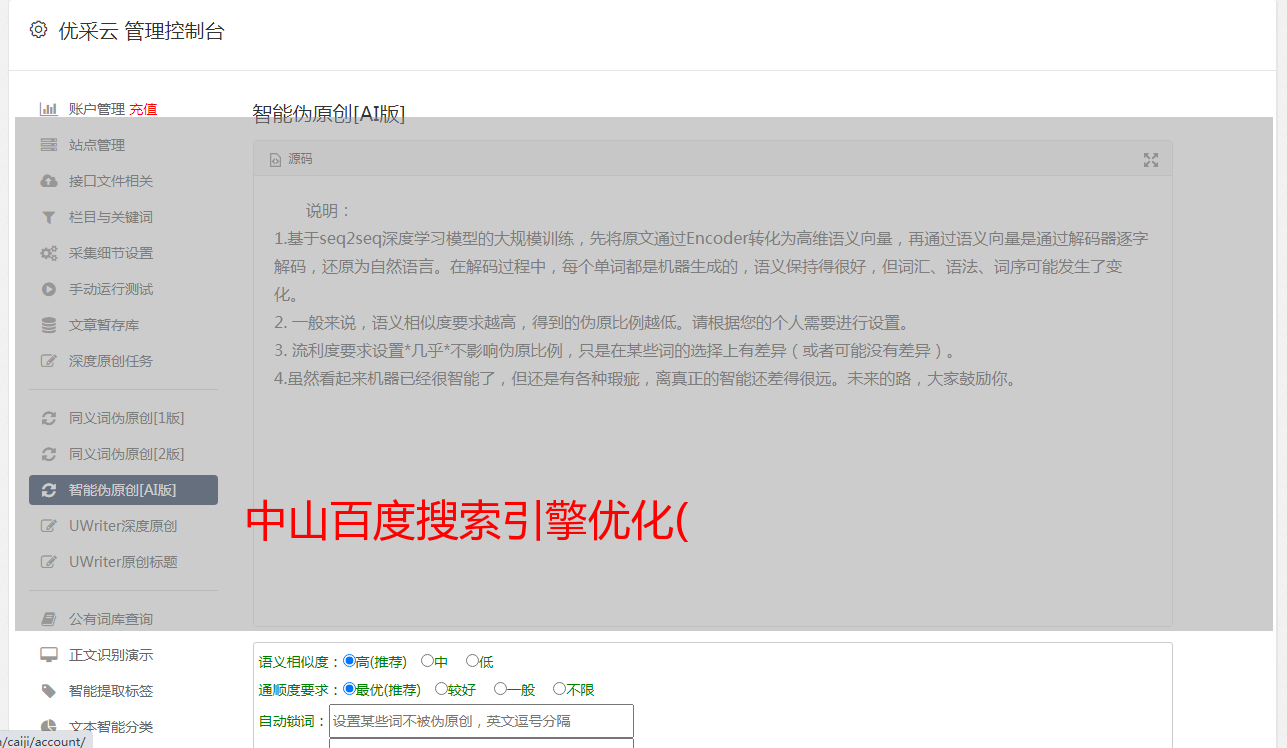Click the 自动锁词 label
Viewport: 1287px width, 748px height.
click(x=293, y=721)
